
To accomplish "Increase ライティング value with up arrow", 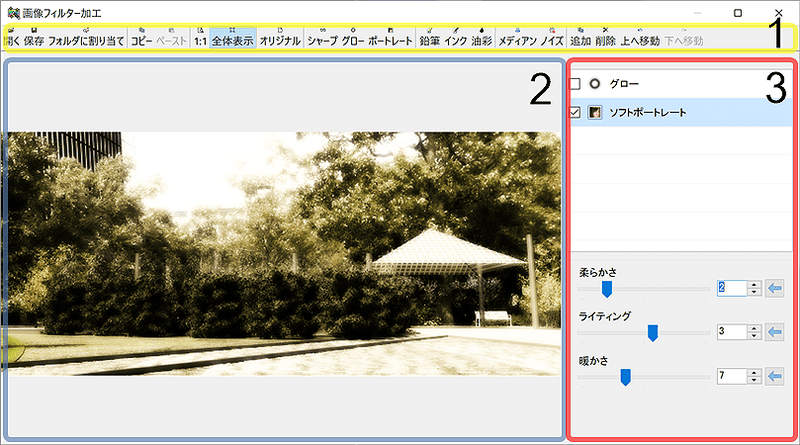I will [x=754, y=329].
